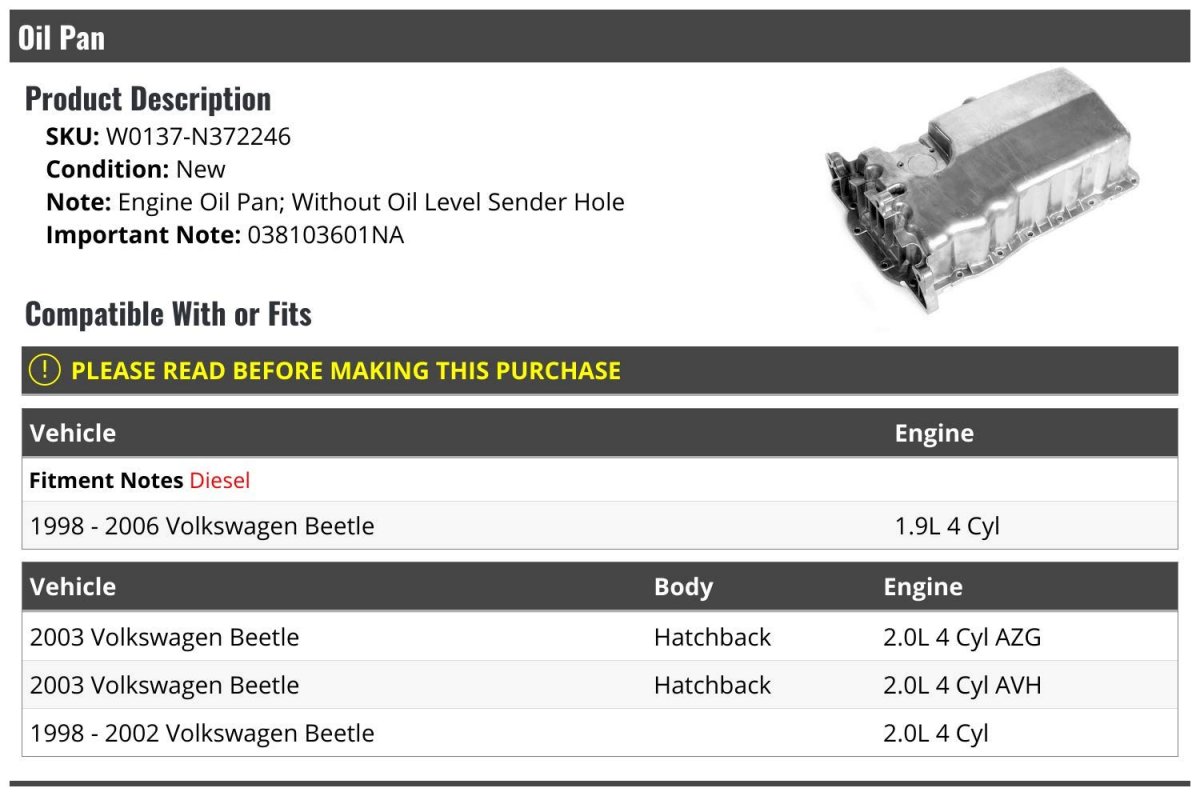Select the 2003 Beetle 2.0L AVH row

point(600,685)
